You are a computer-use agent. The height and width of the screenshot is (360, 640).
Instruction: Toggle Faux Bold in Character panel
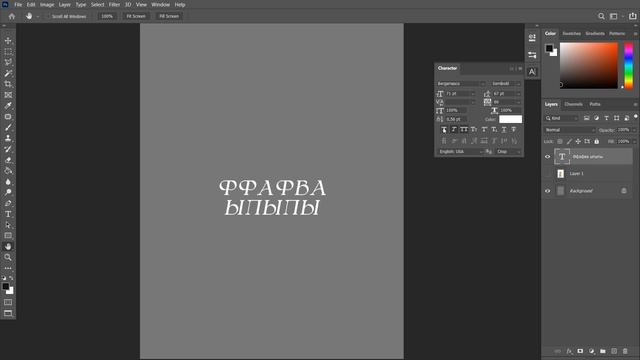[444, 130]
